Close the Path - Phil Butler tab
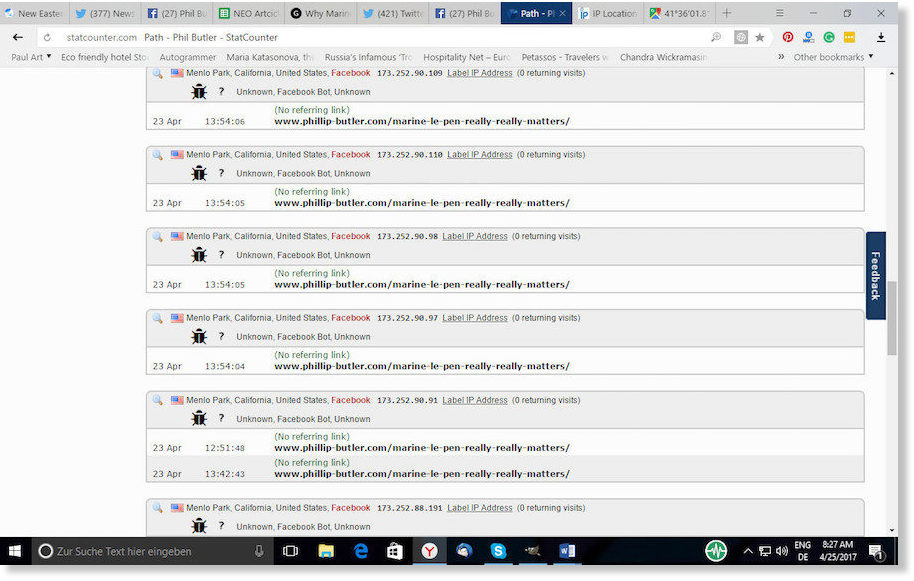The image size is (914, 581). tap(563, 13)
